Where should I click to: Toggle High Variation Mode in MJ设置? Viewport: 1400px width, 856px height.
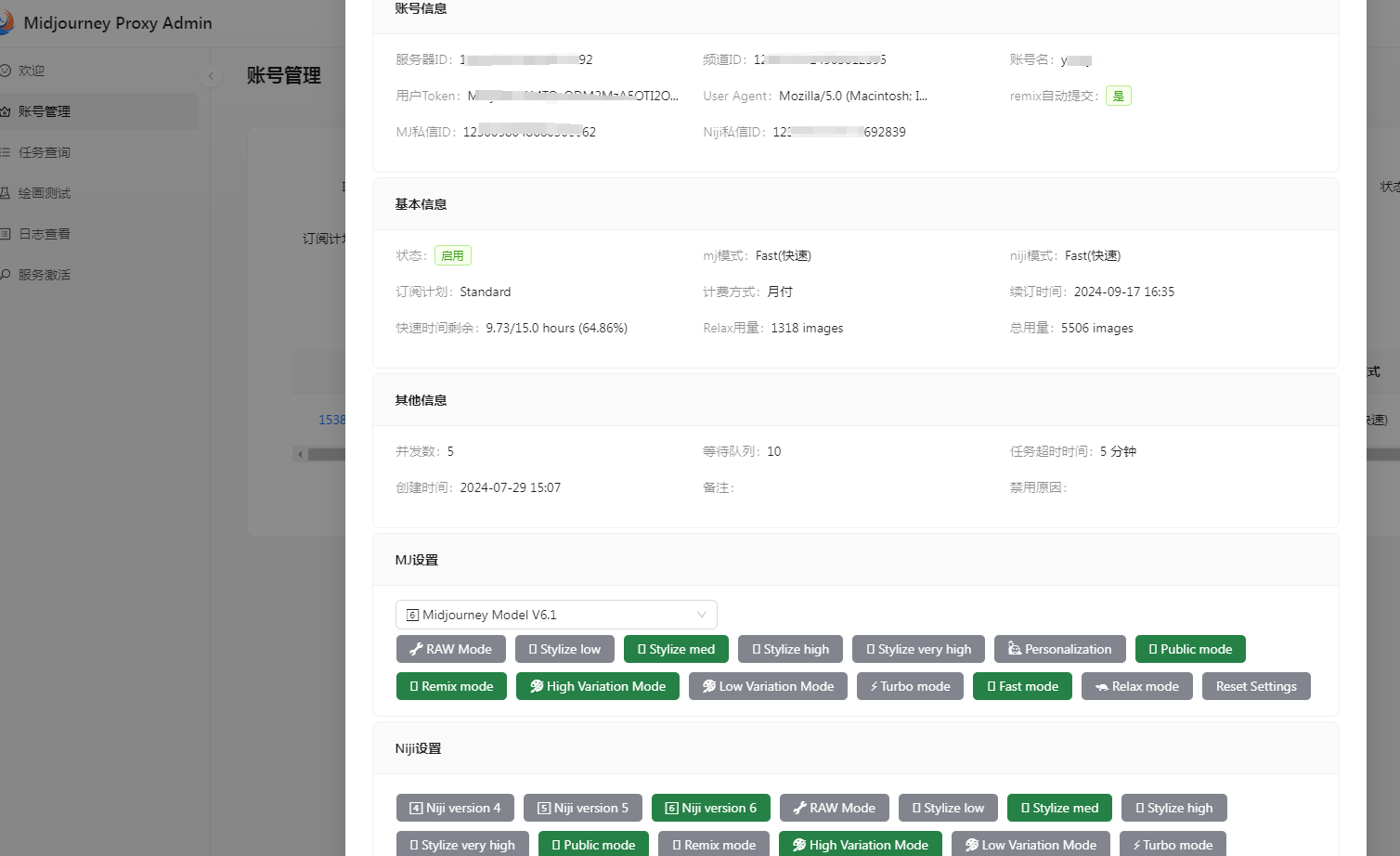tap(598, 686)
